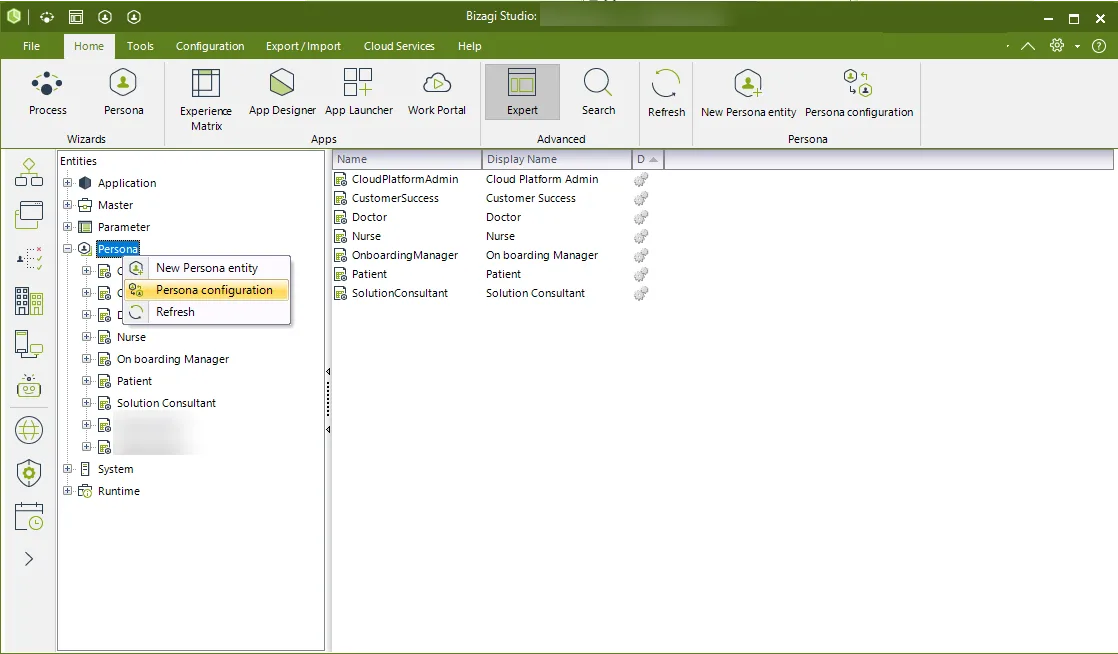The height and width of the screenshot is (654, 1118).
Task: Open the globe sidebar icon
Action: click(29, 430)
